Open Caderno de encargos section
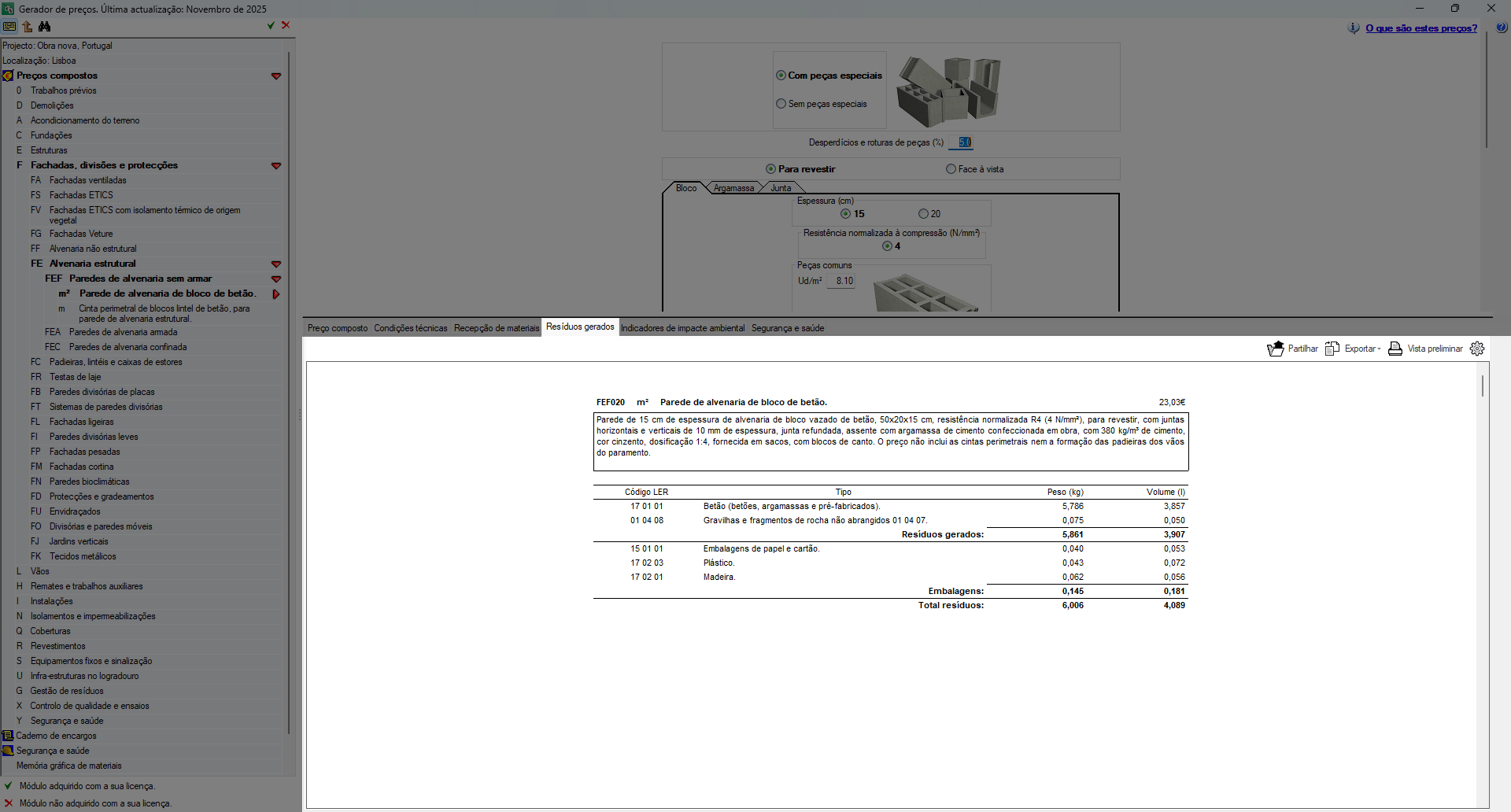The height and width of the screenshot is (812, 1511). pos(56,736)
